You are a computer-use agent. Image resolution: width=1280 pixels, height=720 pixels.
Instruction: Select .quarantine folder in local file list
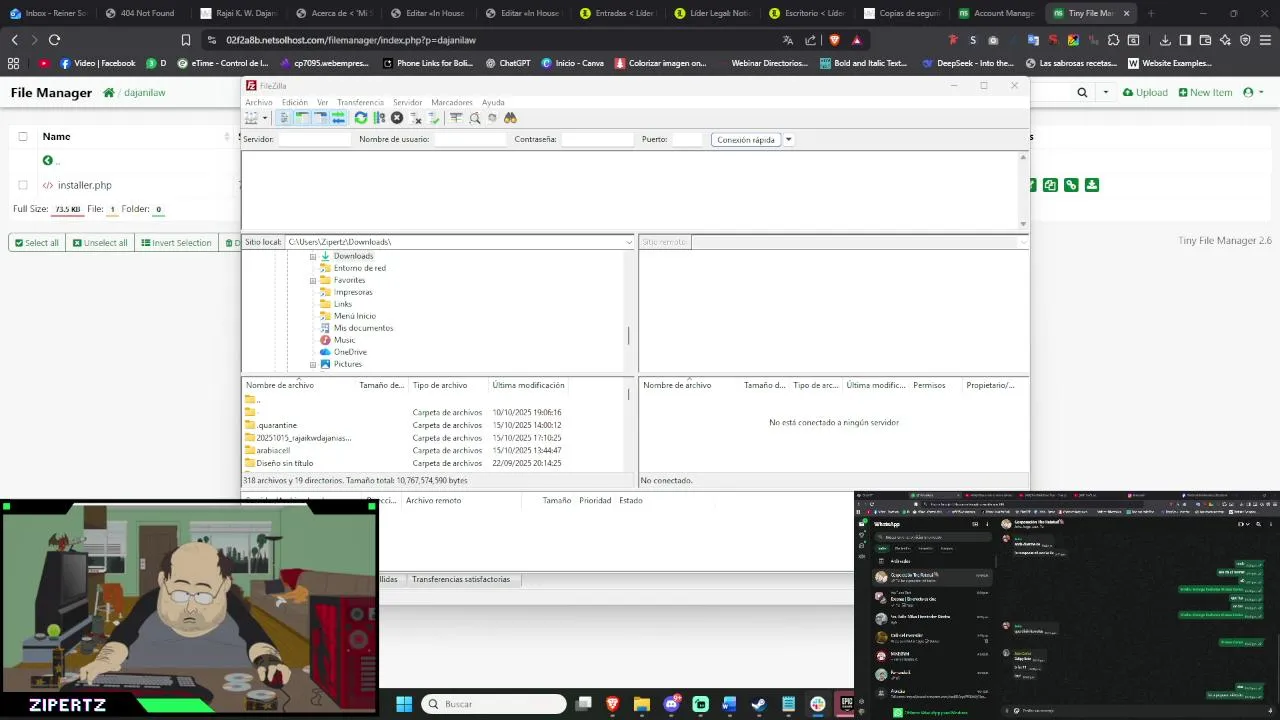point(276,425)
